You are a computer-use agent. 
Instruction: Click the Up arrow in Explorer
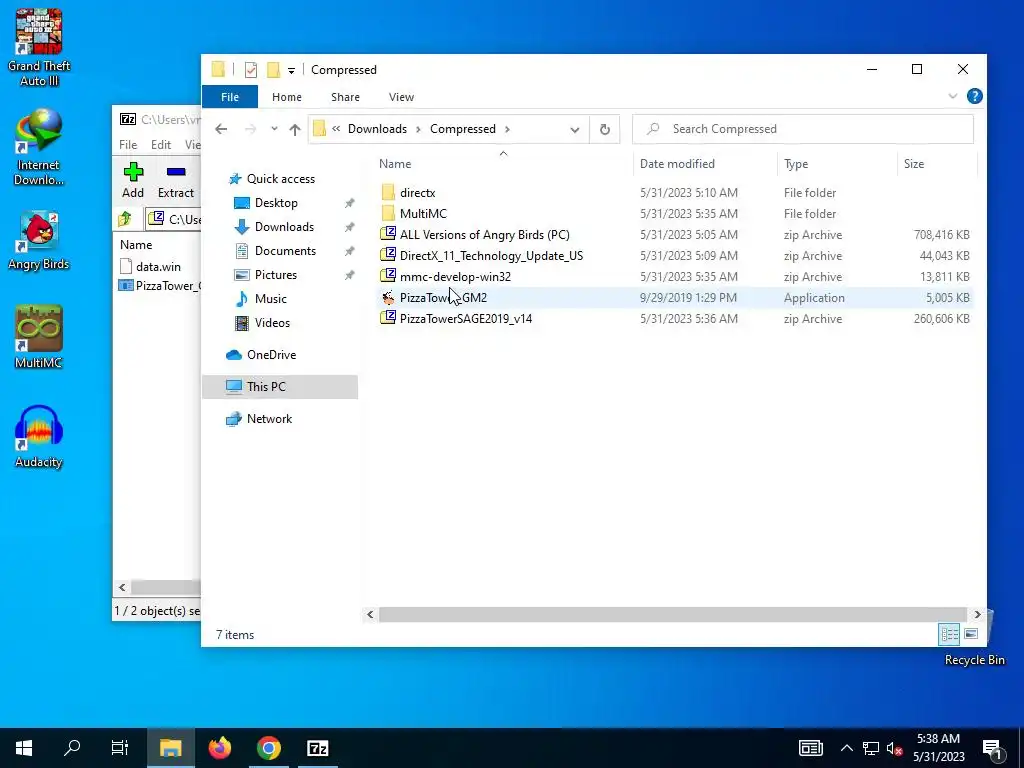(295, 129)
